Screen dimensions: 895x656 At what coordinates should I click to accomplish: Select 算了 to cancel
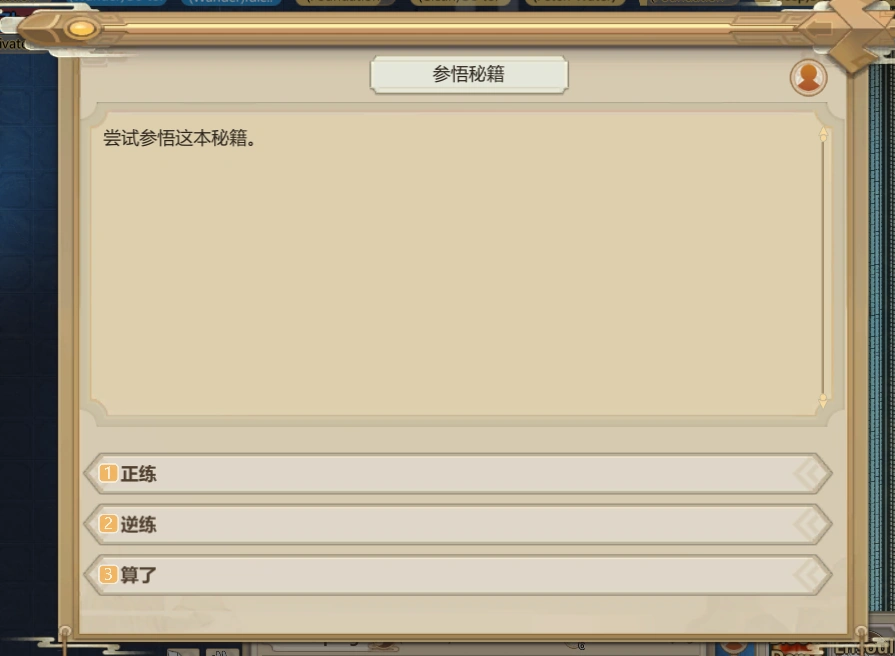(x=458, y=574)
